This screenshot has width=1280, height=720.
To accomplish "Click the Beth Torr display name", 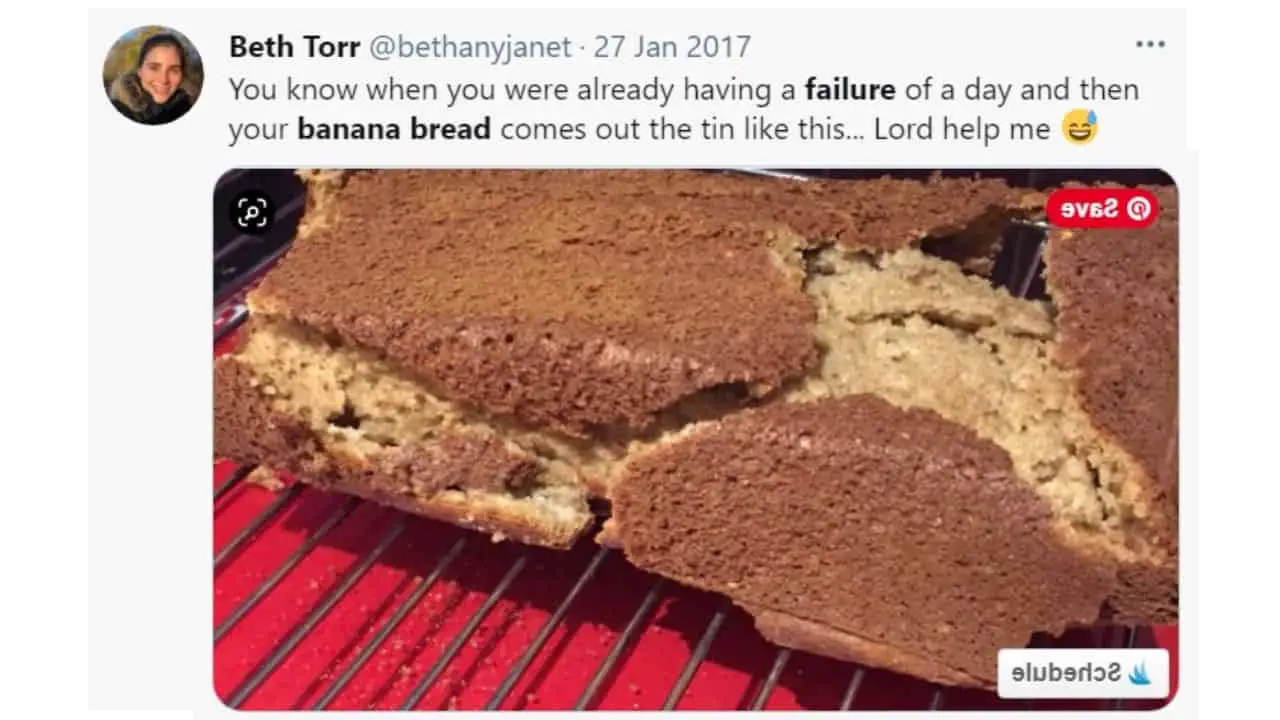I will [295, 46].
